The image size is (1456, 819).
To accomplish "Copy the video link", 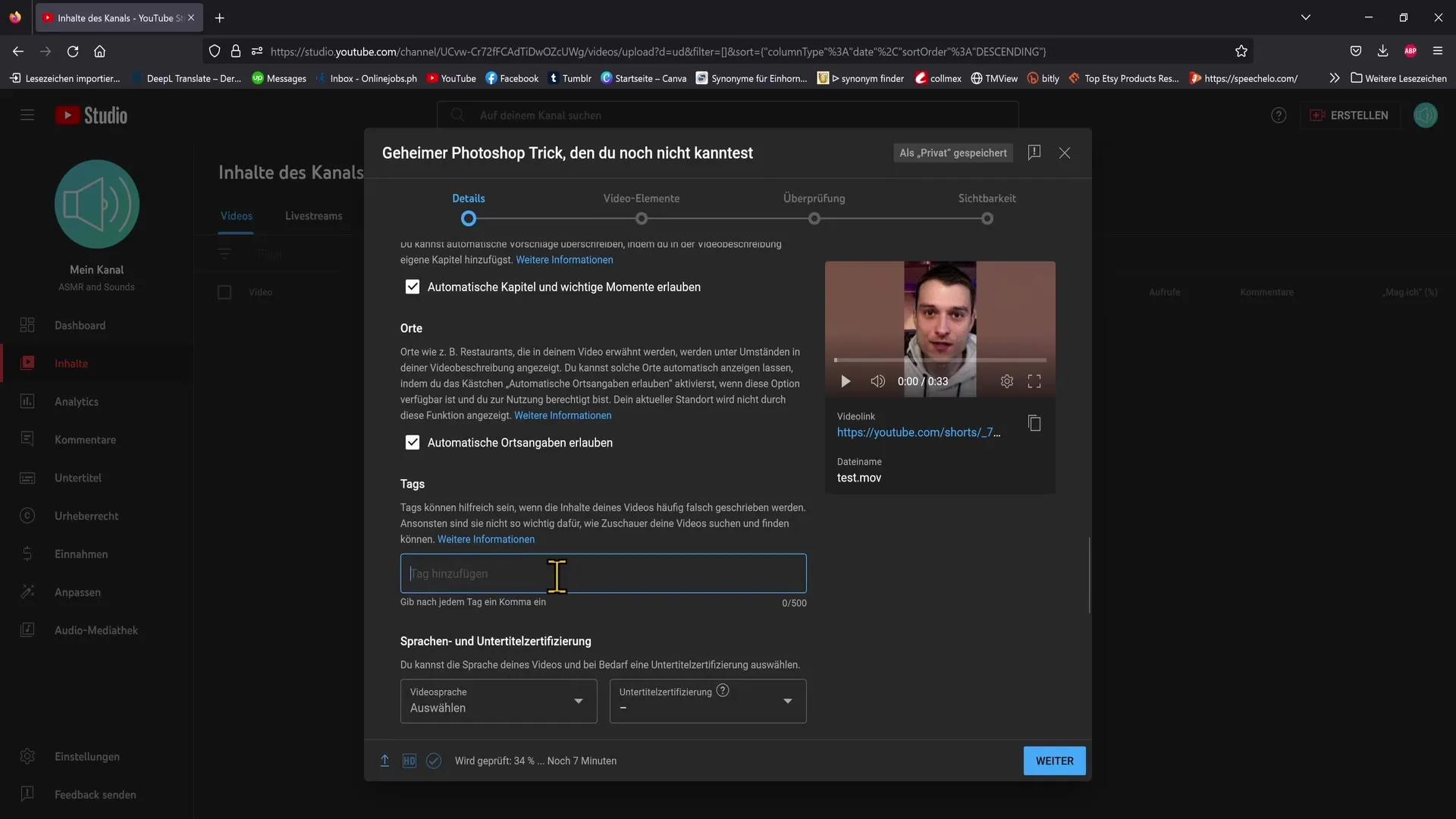I will click(1034, 423).
